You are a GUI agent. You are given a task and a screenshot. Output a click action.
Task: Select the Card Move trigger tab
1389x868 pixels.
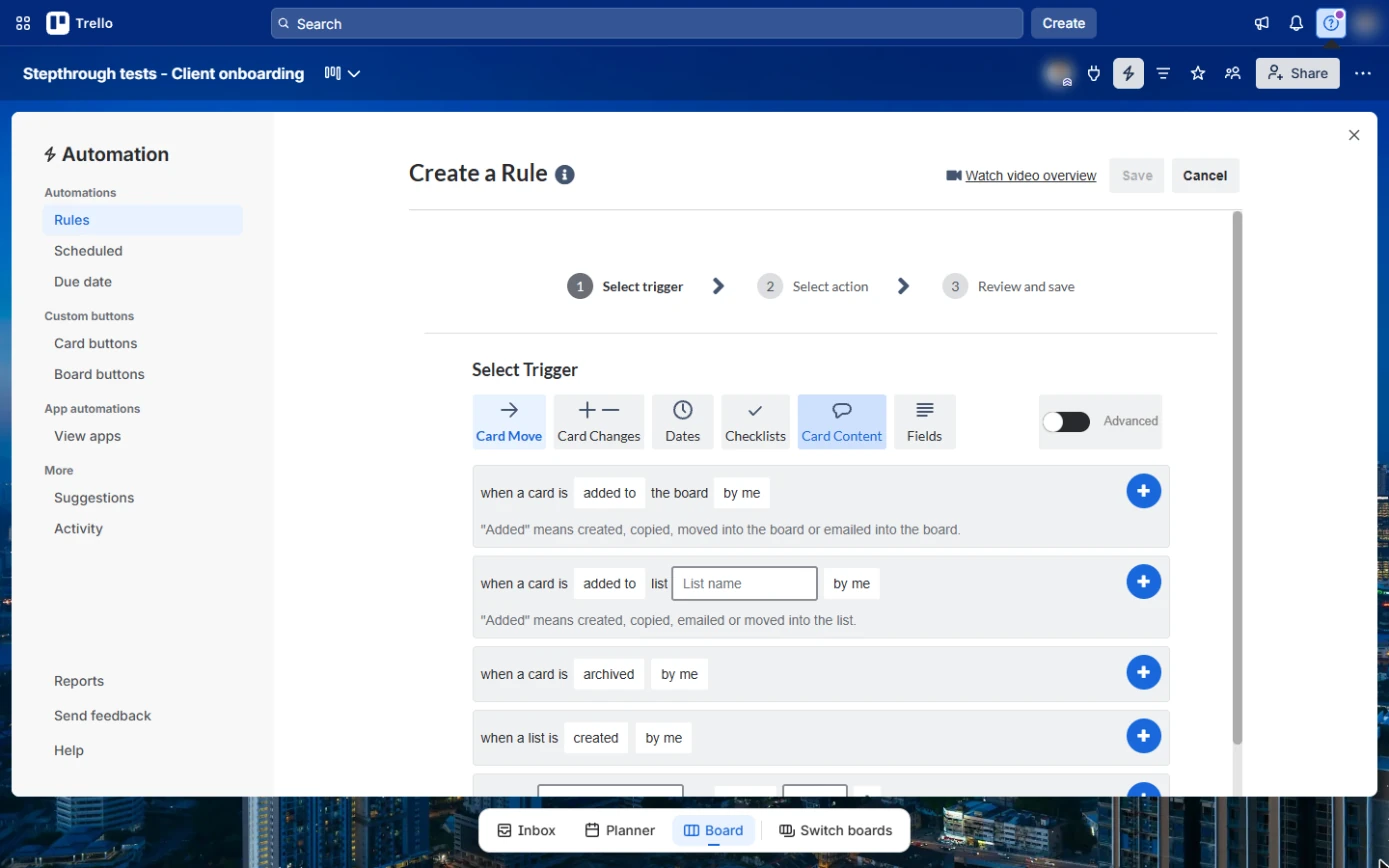pos(509,421)
